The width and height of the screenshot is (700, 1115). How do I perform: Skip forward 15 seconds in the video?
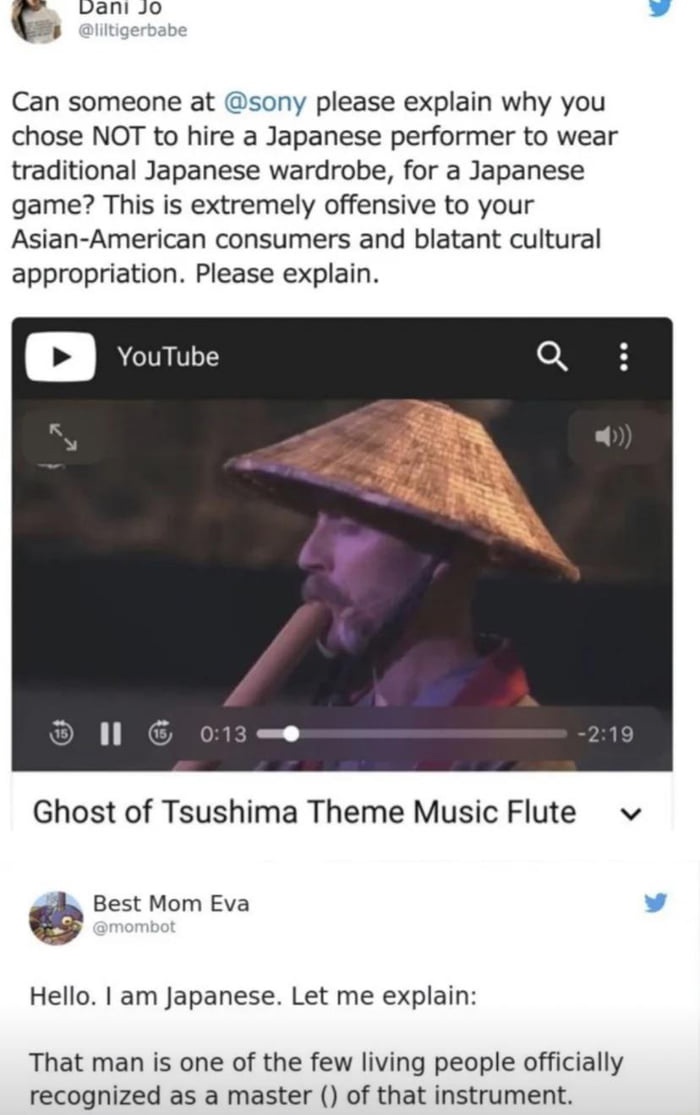coord(160,732)
